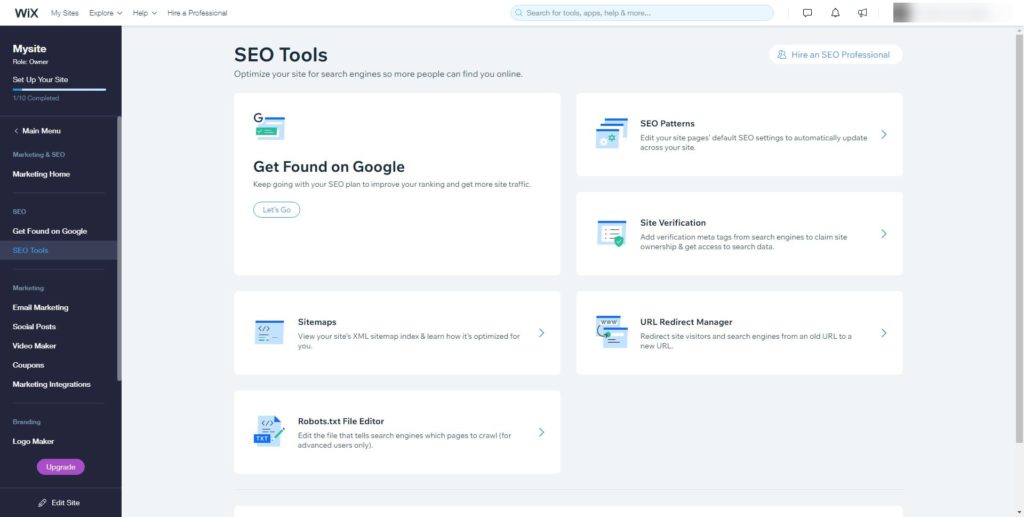Click the megaphone announcements icon
Viewport: 1024px width, 517px height.
862,13
